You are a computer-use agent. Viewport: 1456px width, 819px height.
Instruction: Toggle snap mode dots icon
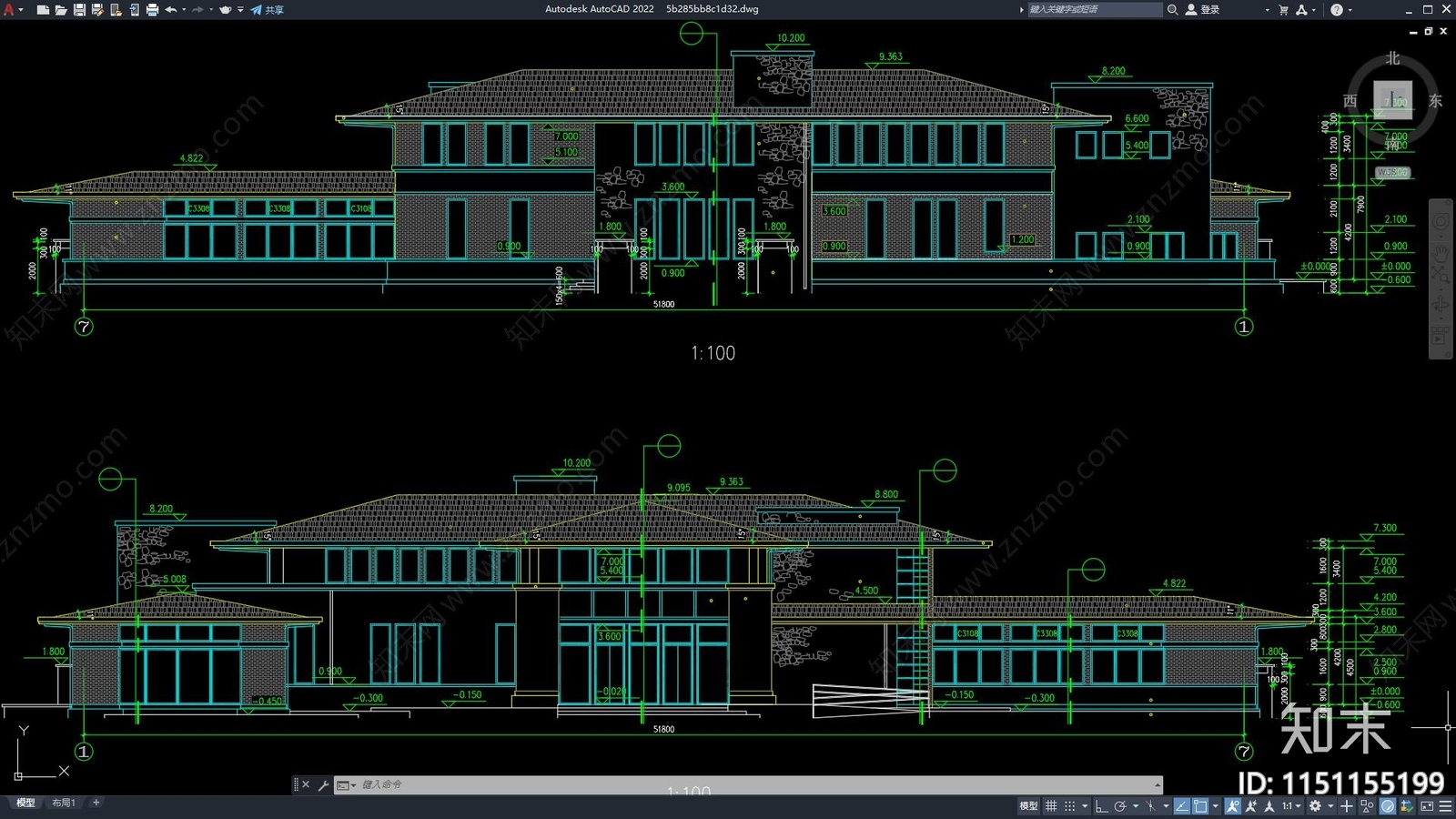[1069, 805]
